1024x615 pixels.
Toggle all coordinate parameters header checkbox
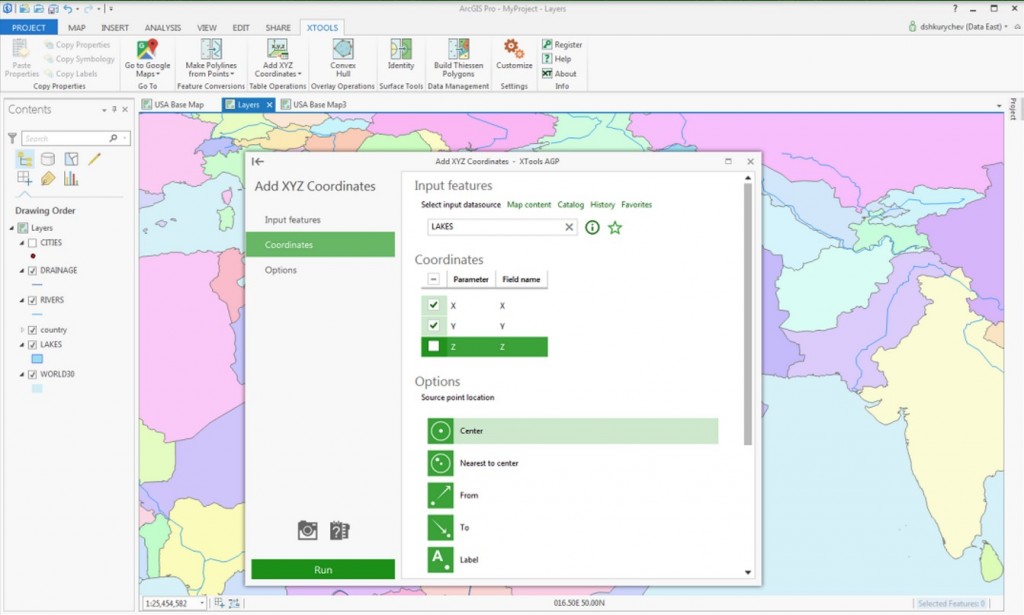click(x=433, y=279)
